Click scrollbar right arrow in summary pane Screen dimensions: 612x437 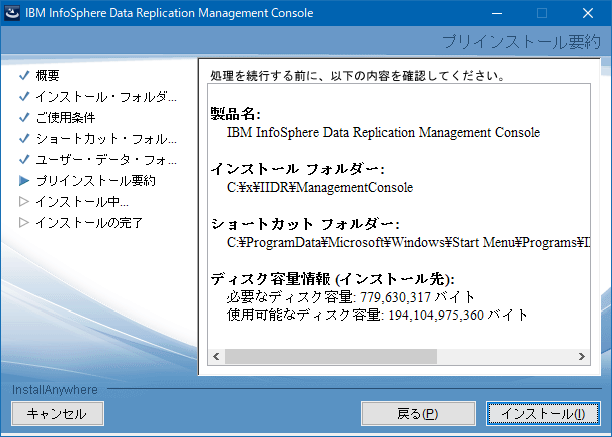tap(582, 356)
